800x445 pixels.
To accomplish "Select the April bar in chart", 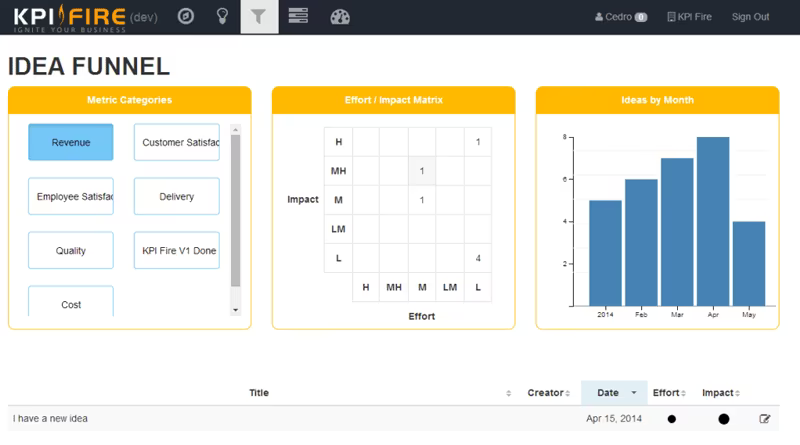I will point(713,221).
